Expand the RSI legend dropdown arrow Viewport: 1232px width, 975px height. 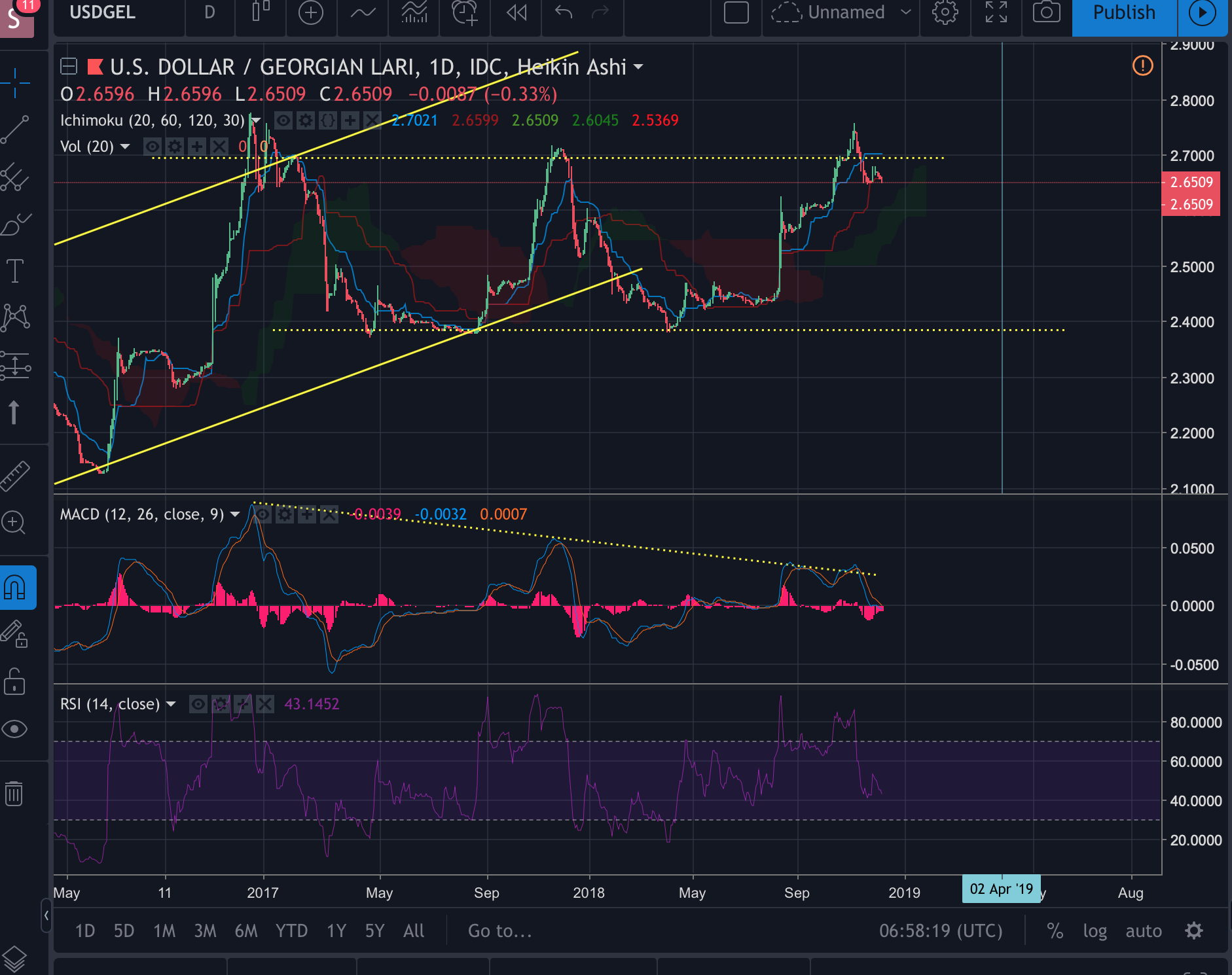point(171,704)
